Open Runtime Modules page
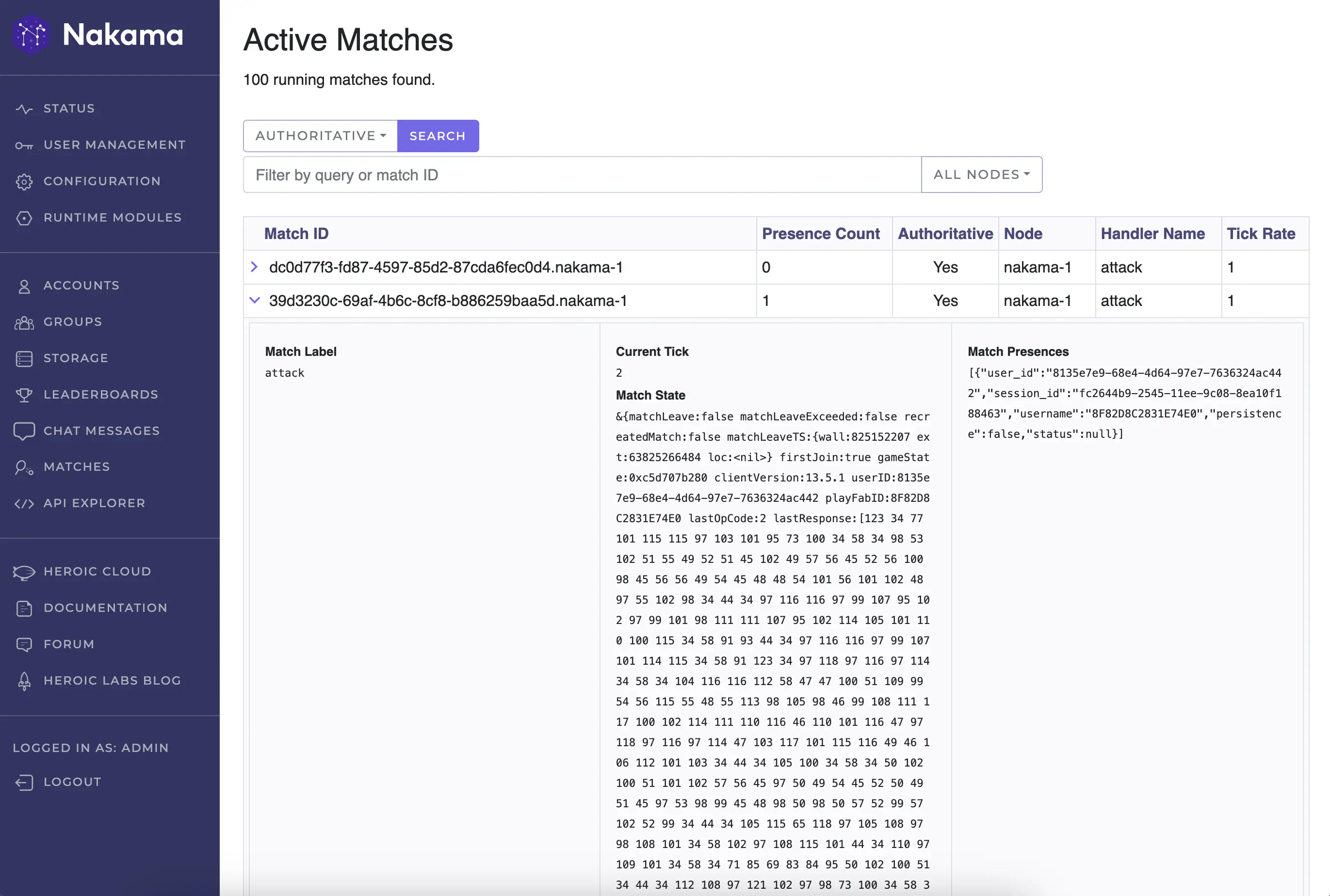Screen dimensions: 1330x896 tap(112, 218)
